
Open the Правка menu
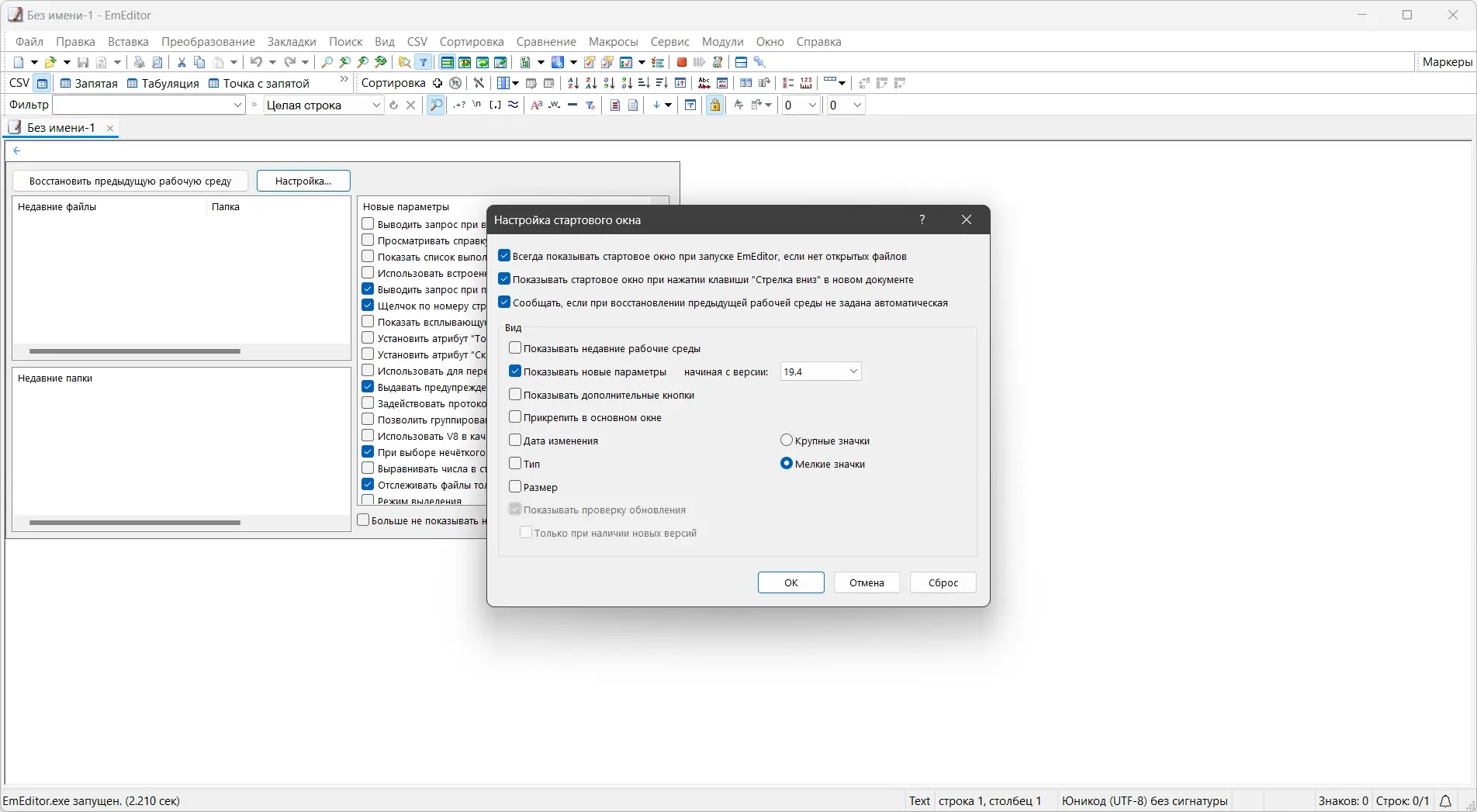point(75,42)
